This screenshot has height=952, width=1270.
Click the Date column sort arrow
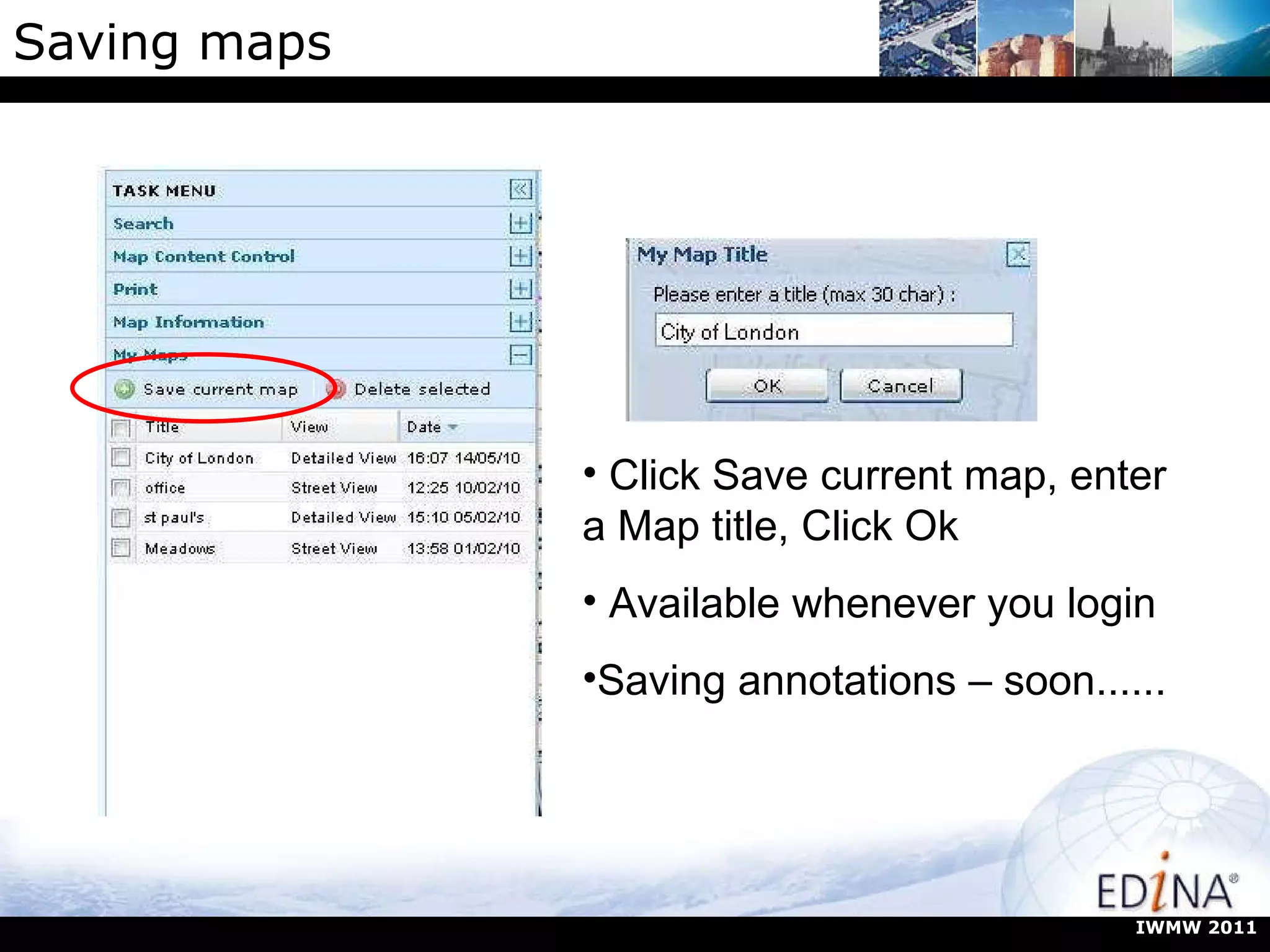453,427
